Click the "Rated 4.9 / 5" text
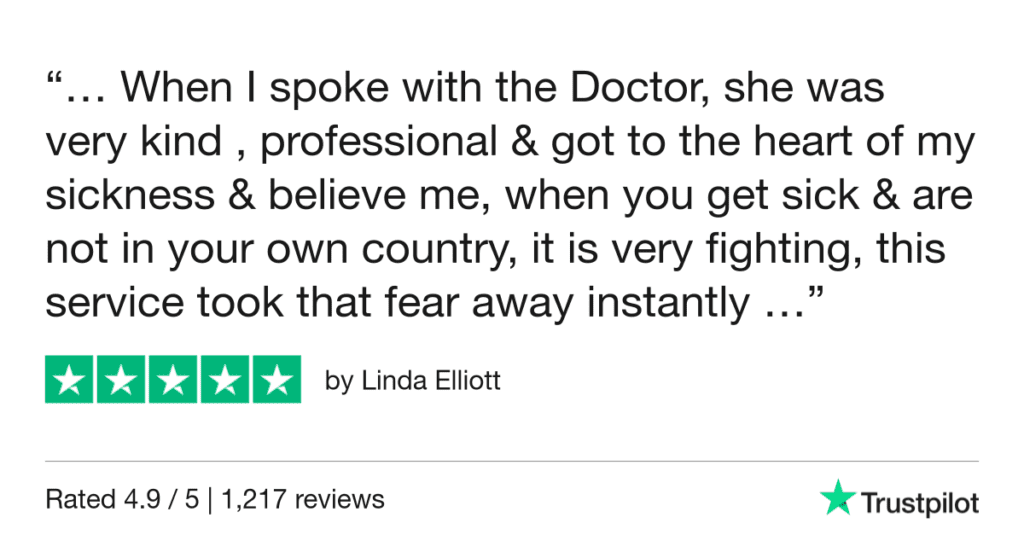 pyautogui.click(x=111, y=498)
